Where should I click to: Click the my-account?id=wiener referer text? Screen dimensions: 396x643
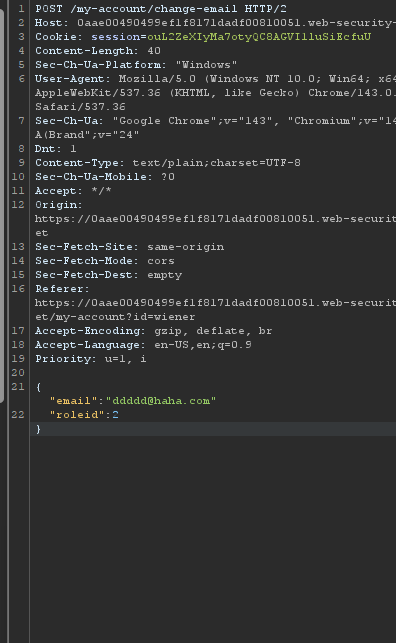click(126, 317)
